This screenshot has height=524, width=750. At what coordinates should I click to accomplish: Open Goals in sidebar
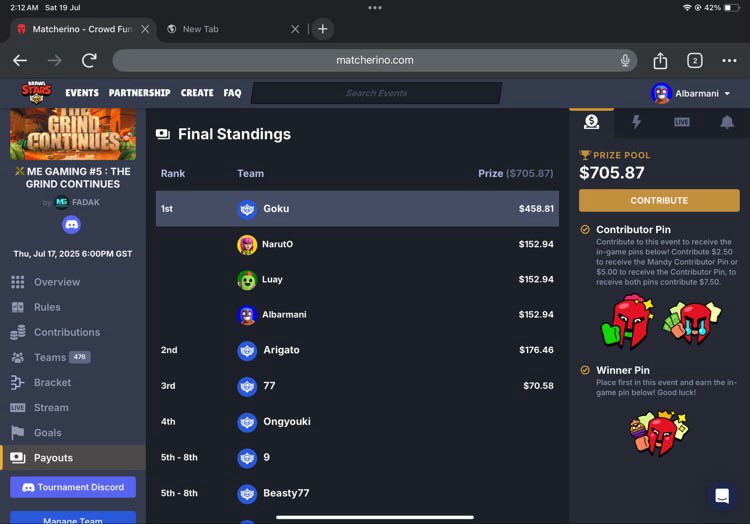point(47,433)
